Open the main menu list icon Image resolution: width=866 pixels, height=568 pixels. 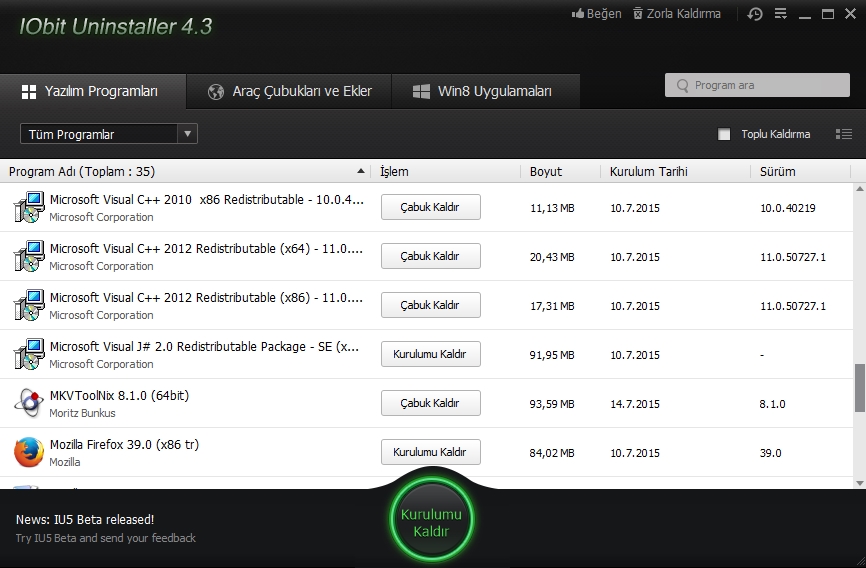point(781,14)
